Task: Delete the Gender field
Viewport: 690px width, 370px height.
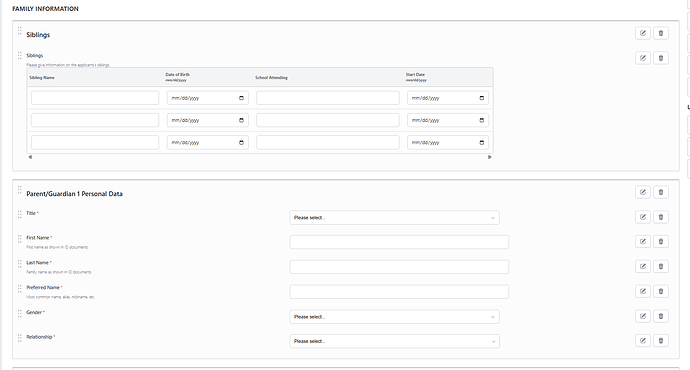Action: 661,316
